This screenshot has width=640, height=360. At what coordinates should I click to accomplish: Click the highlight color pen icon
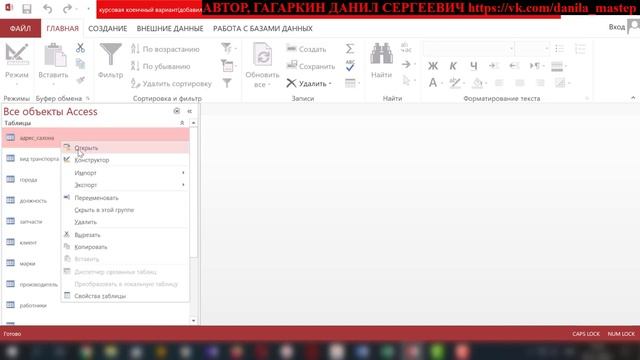tap(455, 83)
